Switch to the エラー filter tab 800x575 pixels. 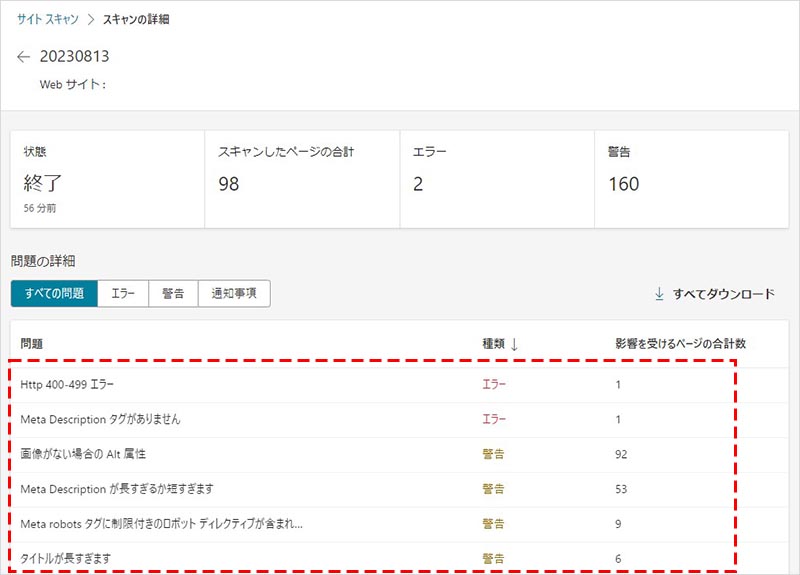[123, 293]
